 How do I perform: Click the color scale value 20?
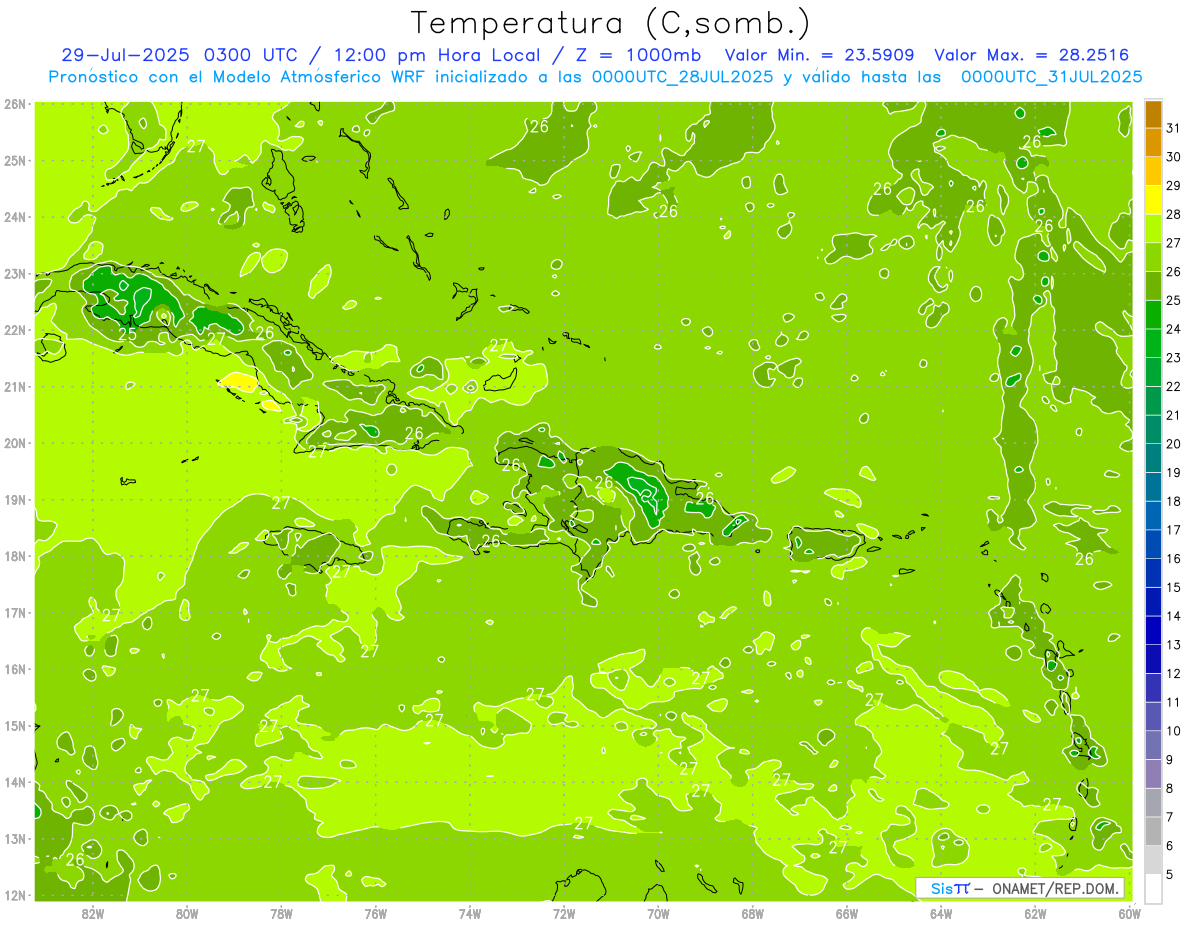pyautogui.click(x=1173, y=444)
